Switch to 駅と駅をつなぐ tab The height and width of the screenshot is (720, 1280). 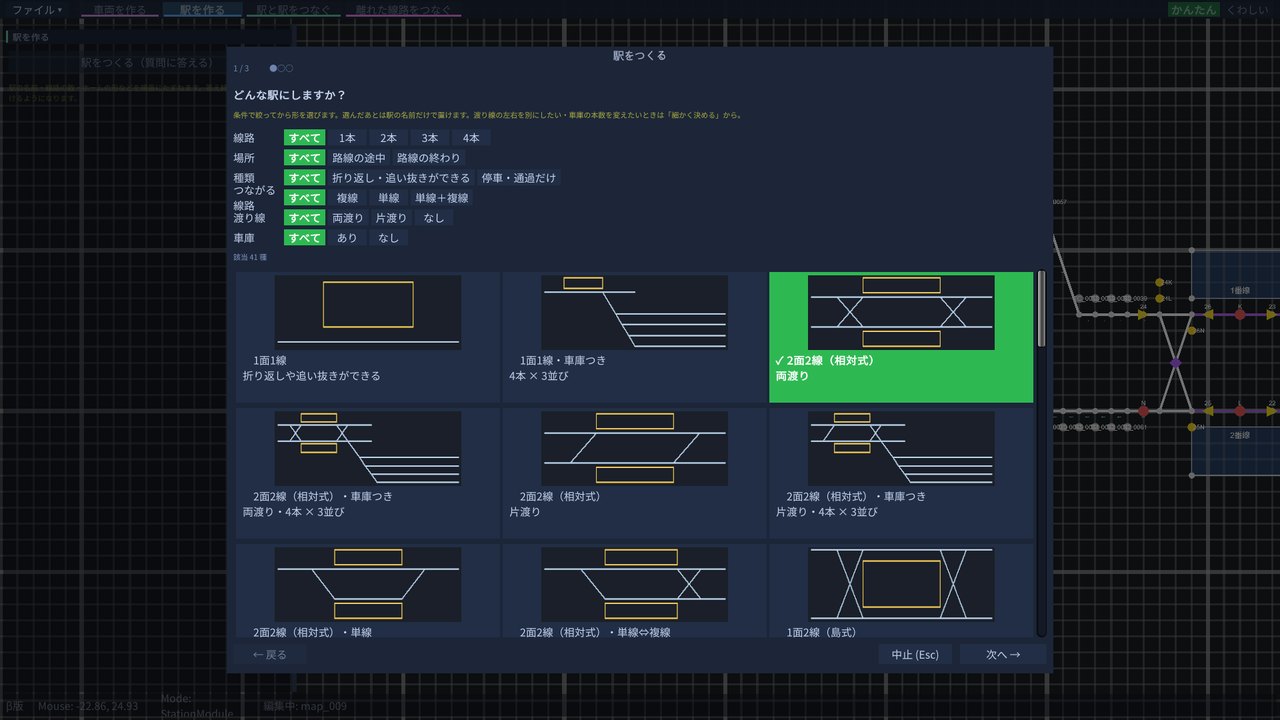[295, 9]
